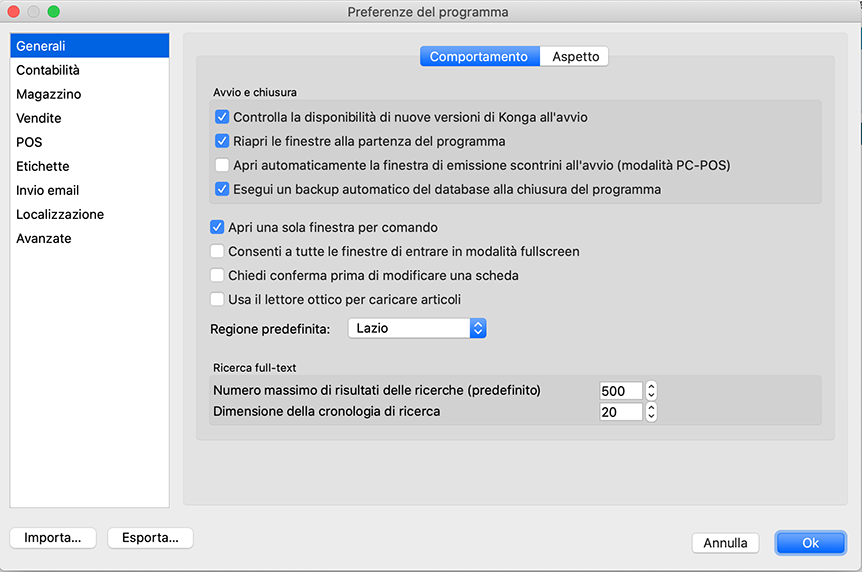The image size is (862, 572).
Task: Open the Vendite preferences section
Action: (39, 118)
